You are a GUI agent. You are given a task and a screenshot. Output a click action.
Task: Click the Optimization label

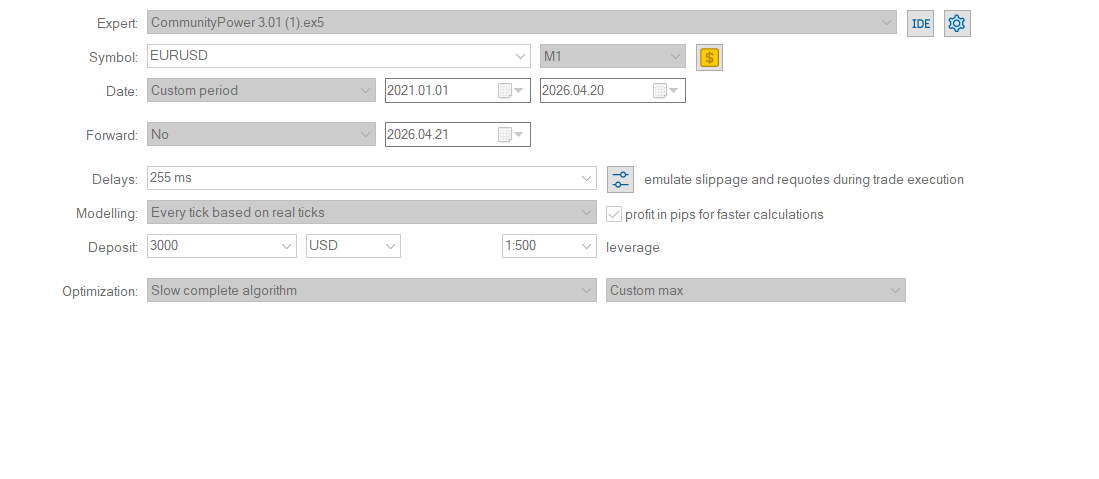click(x=100, y=292)
